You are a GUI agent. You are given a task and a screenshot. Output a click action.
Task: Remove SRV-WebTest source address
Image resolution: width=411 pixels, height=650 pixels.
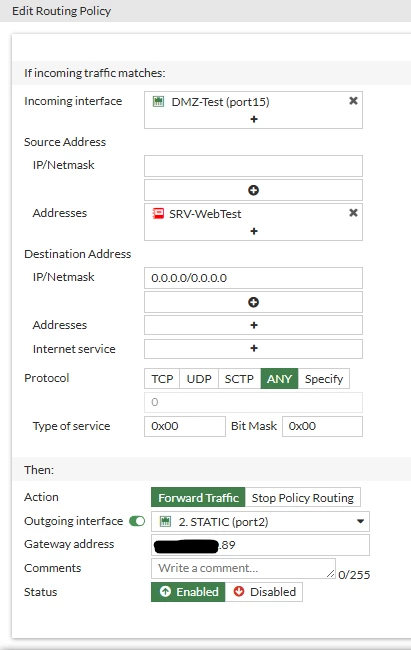(353, 213)
